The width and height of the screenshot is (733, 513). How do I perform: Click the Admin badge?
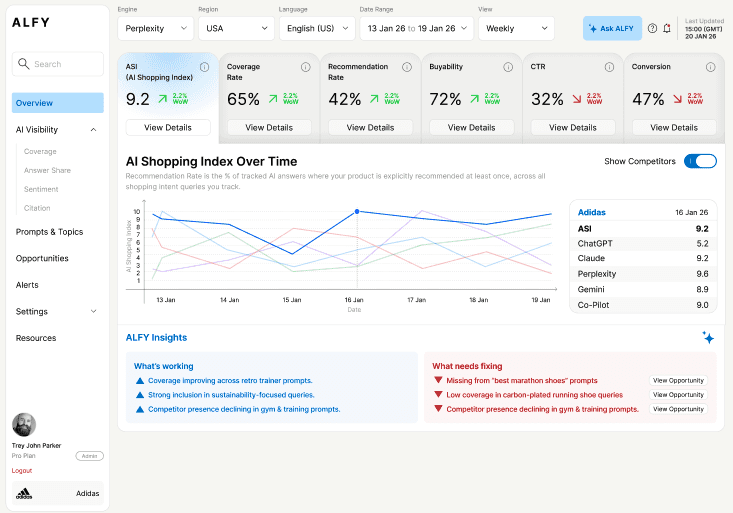click(89, 456)
